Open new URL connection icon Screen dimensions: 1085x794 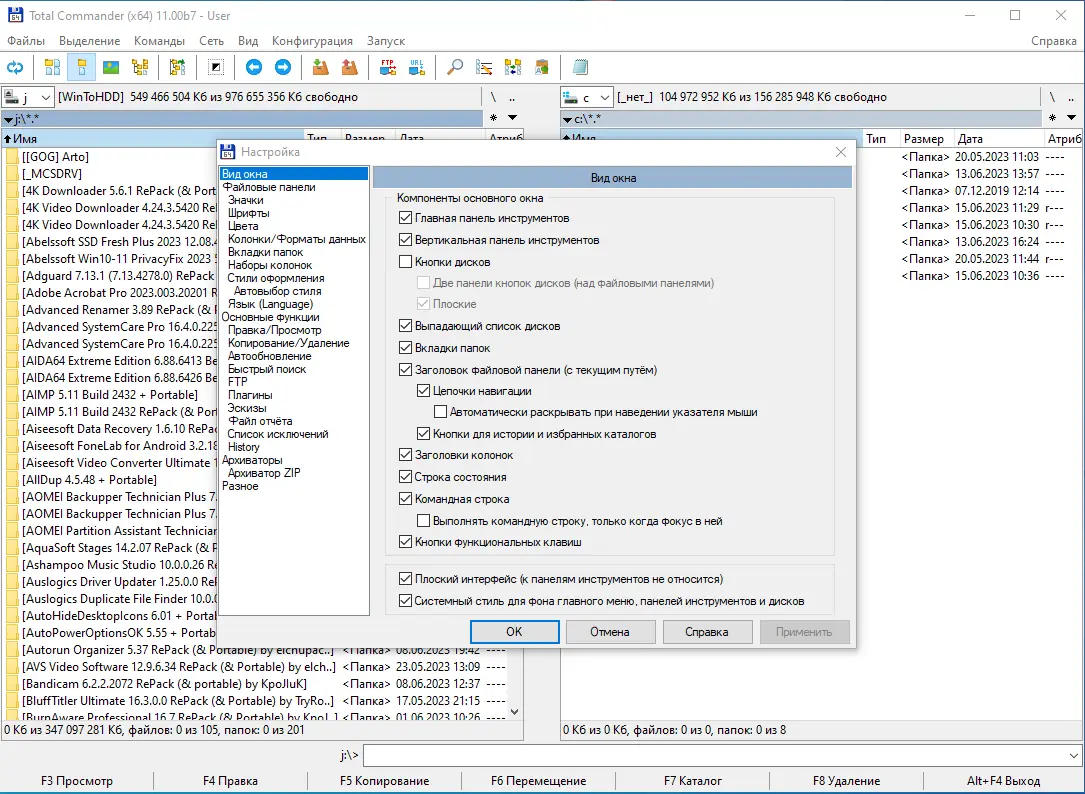tap(417, 67)
